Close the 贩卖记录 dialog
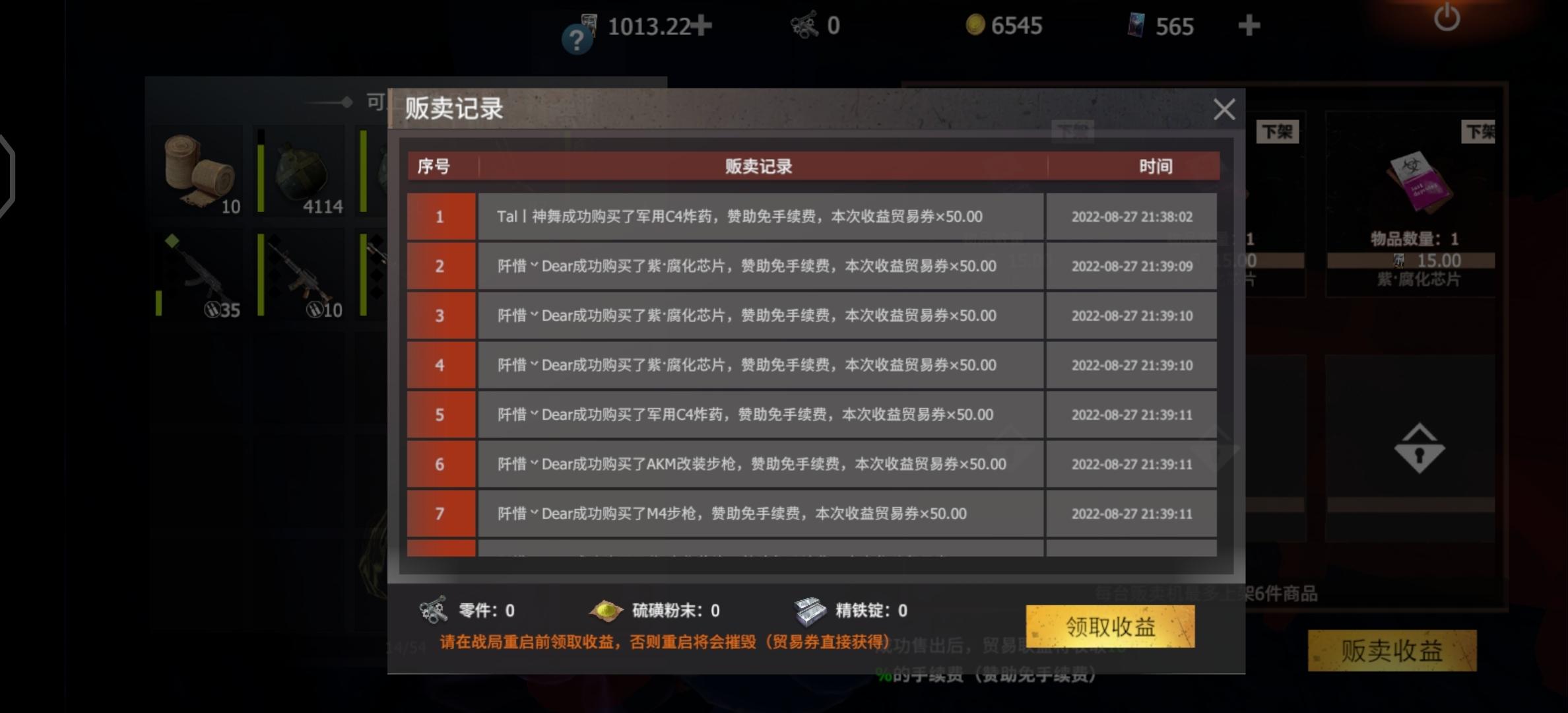The height and width of the screenshot is (713, 1568). click(x=1224, y=110)
